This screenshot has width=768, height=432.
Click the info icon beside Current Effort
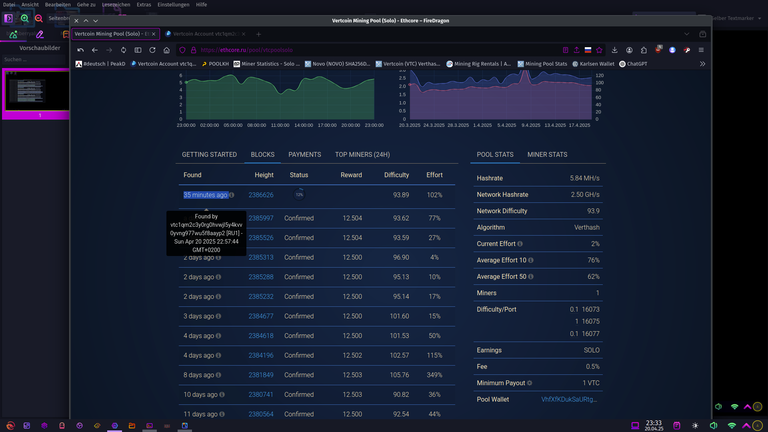click(x=520, y=244)
